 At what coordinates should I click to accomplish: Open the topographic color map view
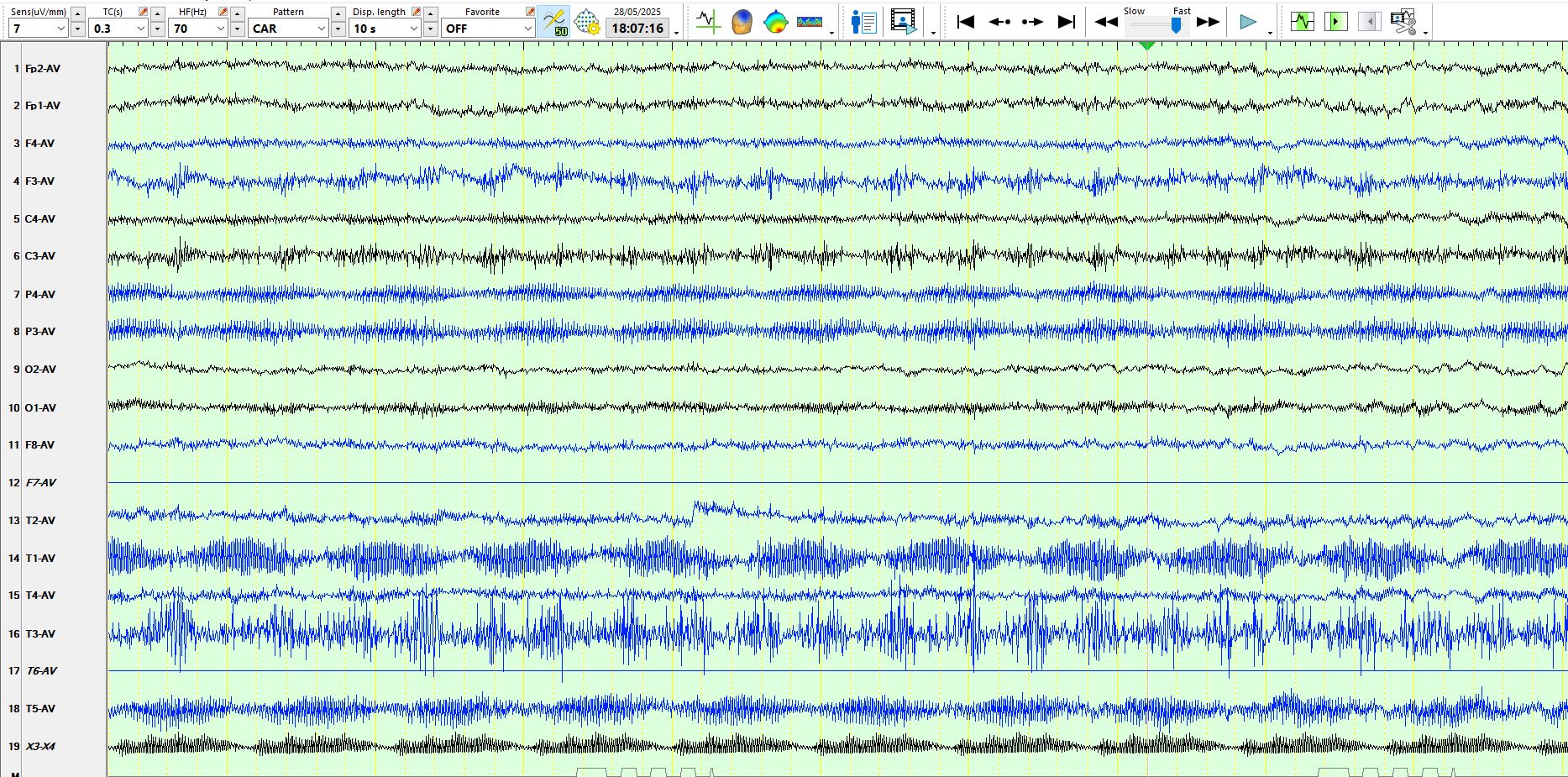775,22
